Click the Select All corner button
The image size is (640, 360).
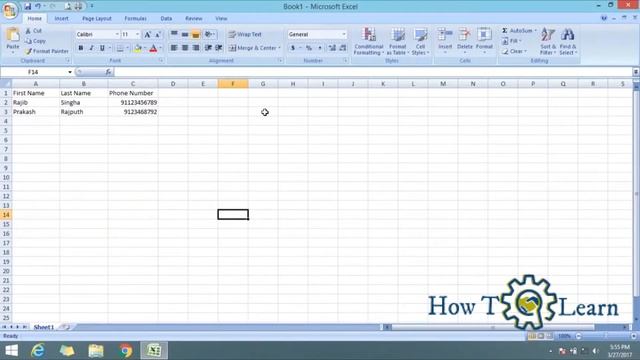(6, 84)
